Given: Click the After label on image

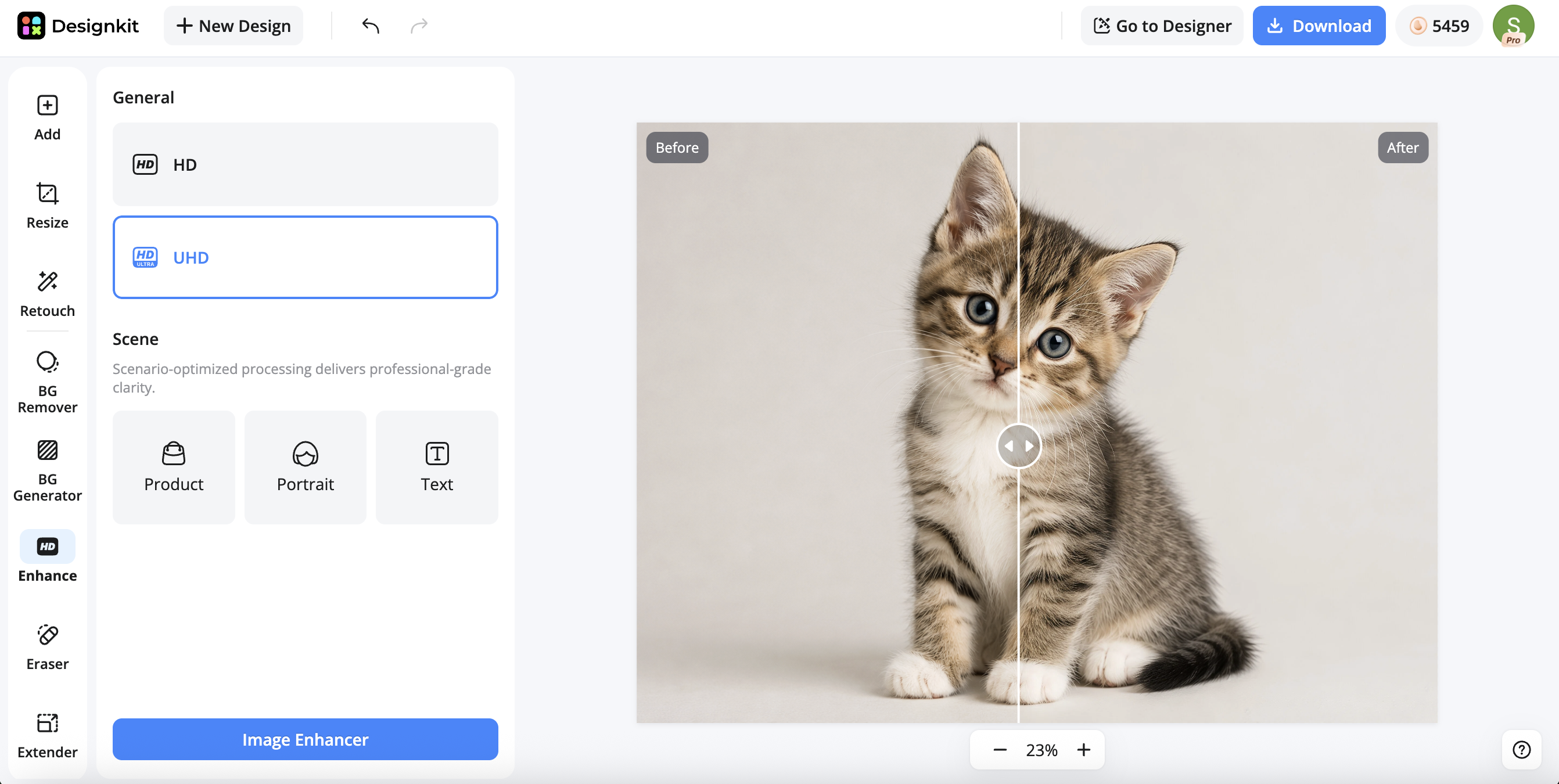Looking at the screenshot, I should click(x=1403, y=147).
